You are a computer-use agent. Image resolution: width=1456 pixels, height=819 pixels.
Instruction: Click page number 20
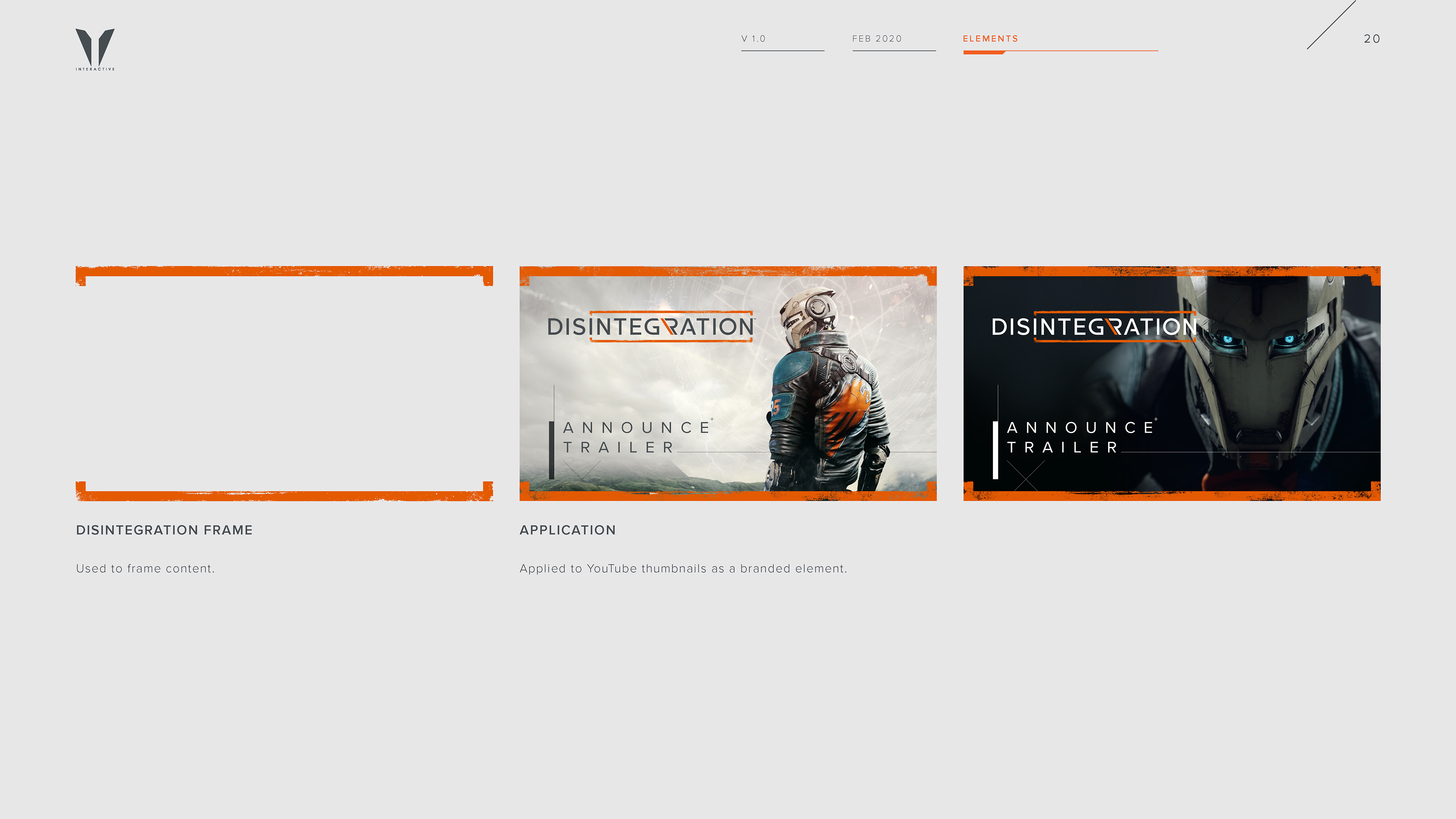pyautogui.click(x=1372, y=38)
